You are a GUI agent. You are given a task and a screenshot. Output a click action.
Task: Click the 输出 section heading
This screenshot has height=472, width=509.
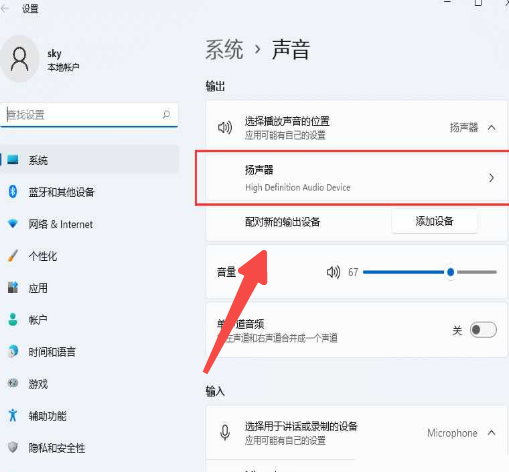coord(215,86)
